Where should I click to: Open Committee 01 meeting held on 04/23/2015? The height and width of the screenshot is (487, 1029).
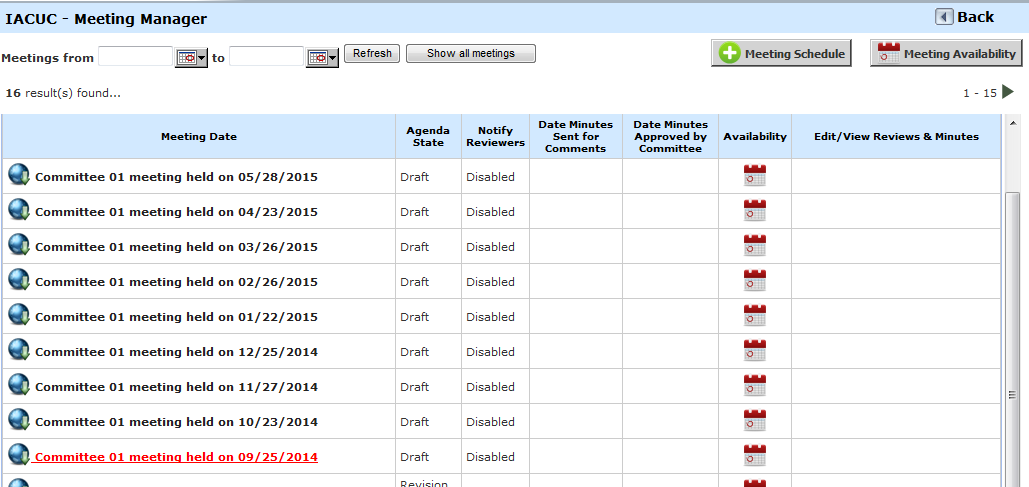(177, 212)
